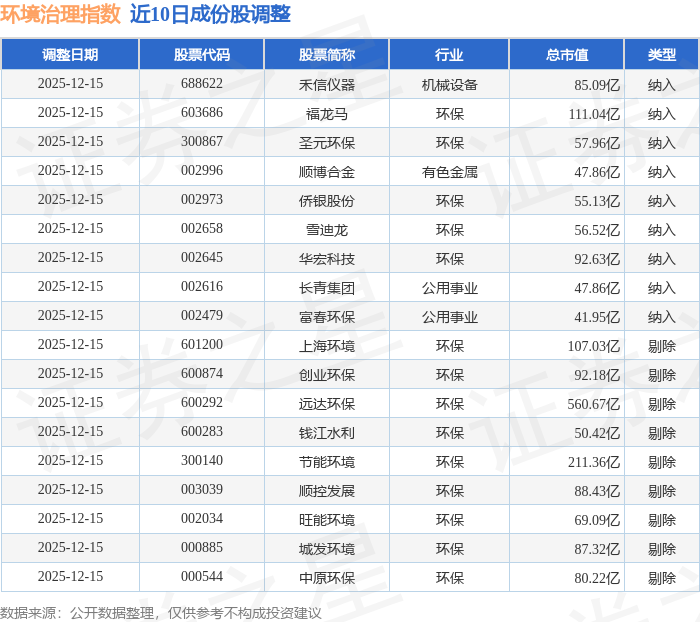The height and width of the screenshot is (622, 700).
Task: Click the 行业 column header
Action: (449, 54)
